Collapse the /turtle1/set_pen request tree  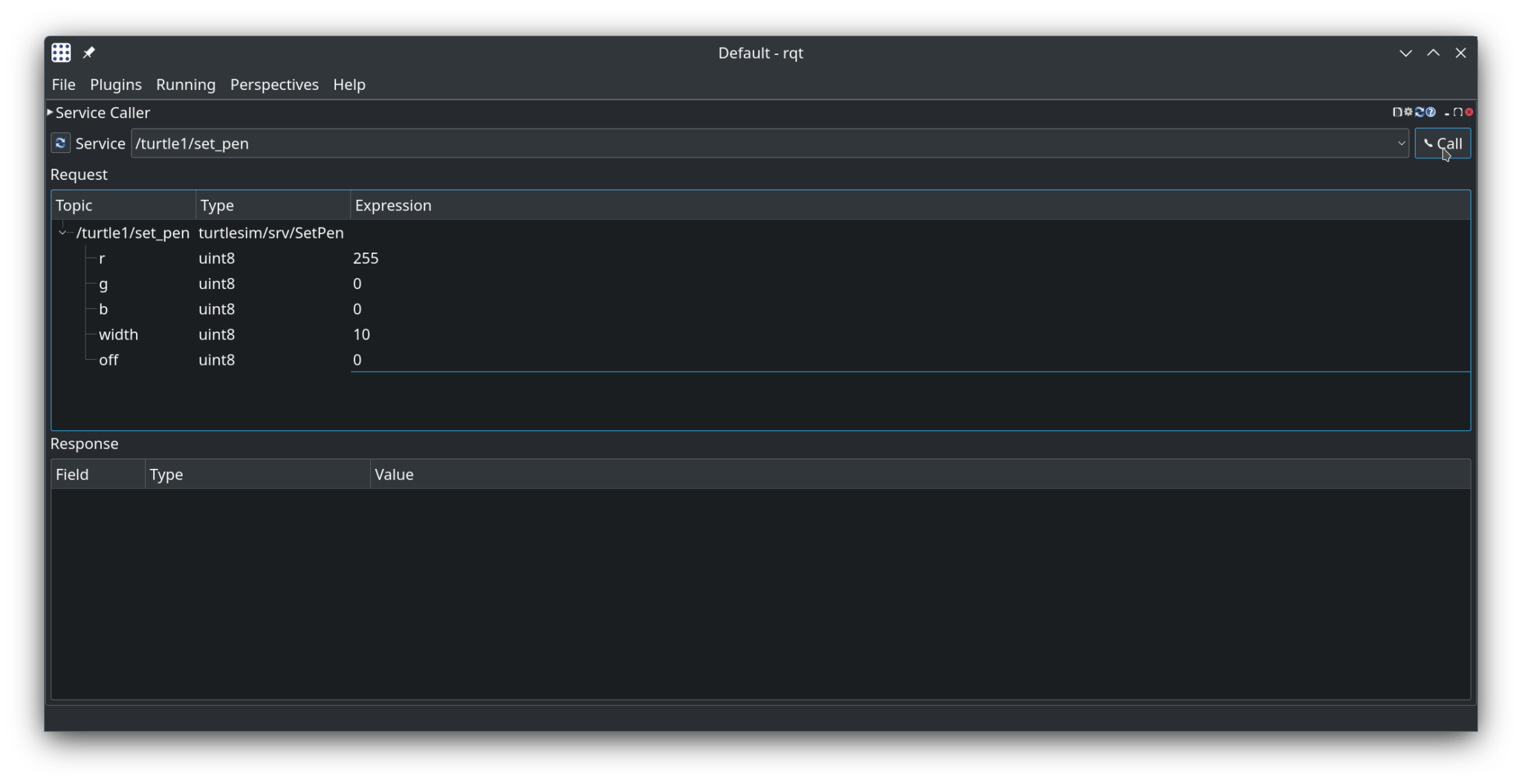click(x=62, y=233)
